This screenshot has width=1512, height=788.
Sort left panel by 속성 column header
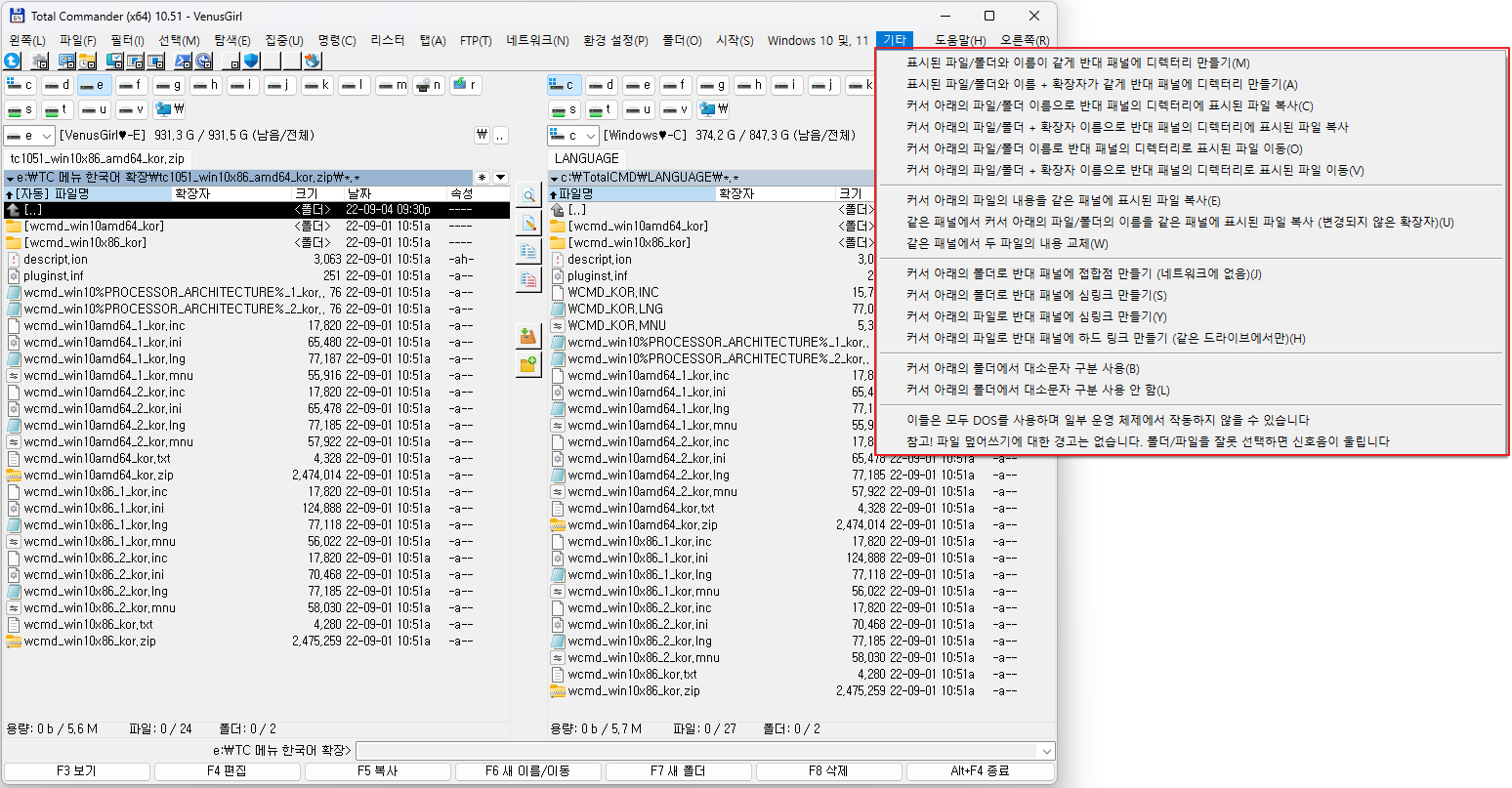click(x=479, y=193)
